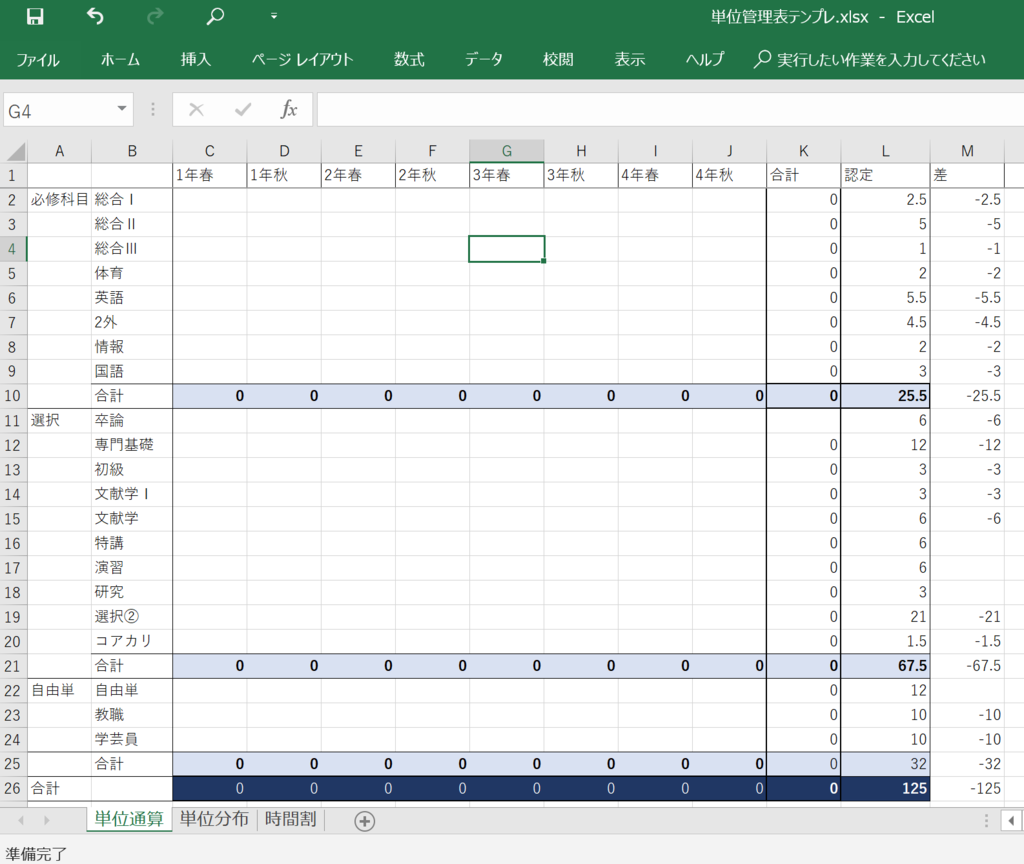Open the Customize Quick Access Toolbar dropdown
This screenshot has width=1024, height=864.
[274, 16]
